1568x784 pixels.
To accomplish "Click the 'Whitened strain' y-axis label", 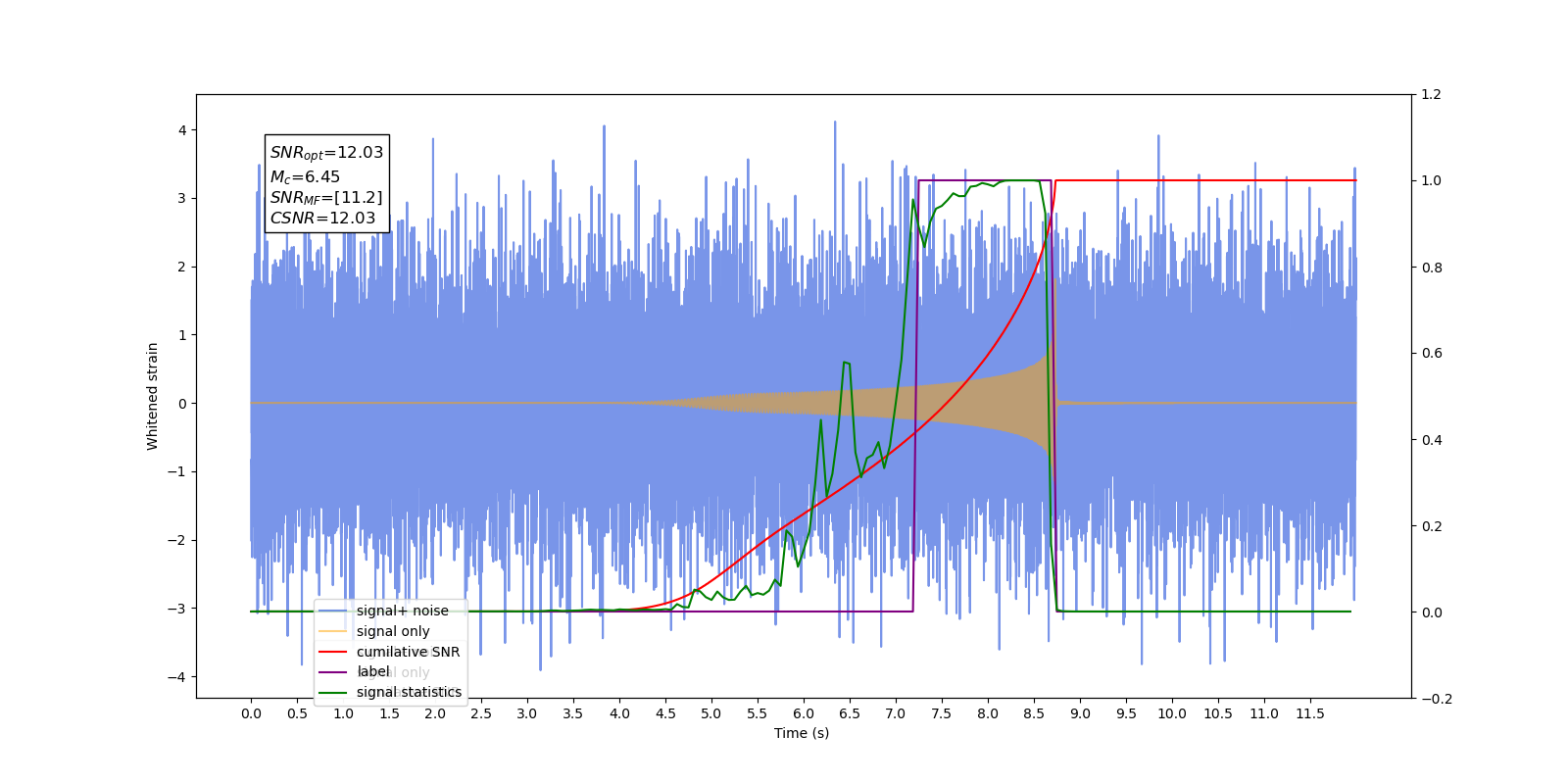I will (x=153, y=396).
